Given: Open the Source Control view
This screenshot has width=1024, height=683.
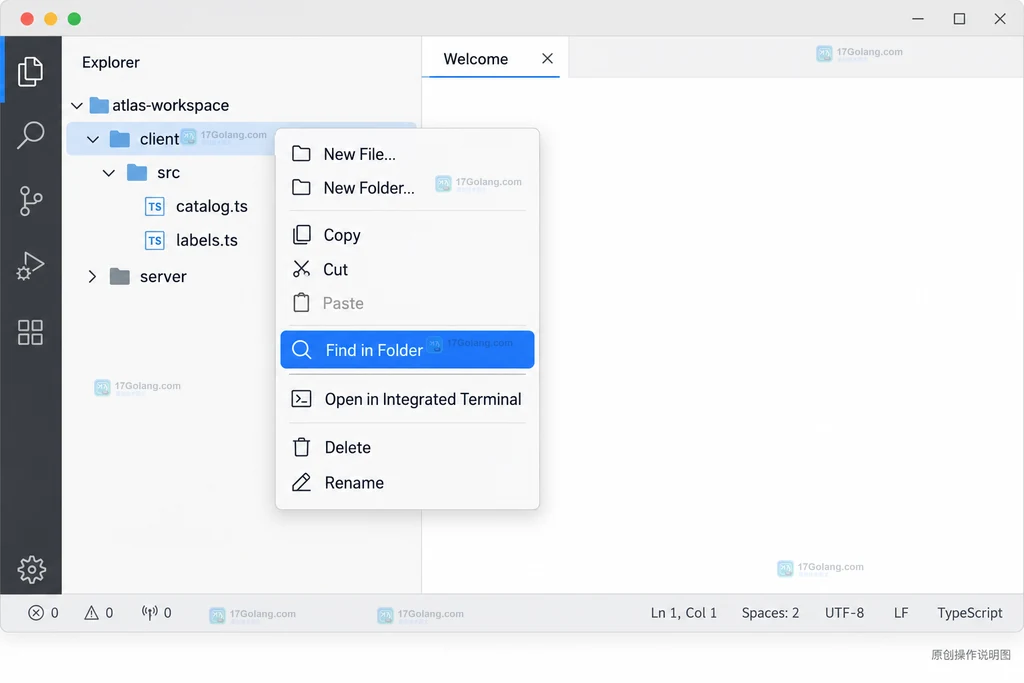Looking at the screenshot, I should click(30, 200).
